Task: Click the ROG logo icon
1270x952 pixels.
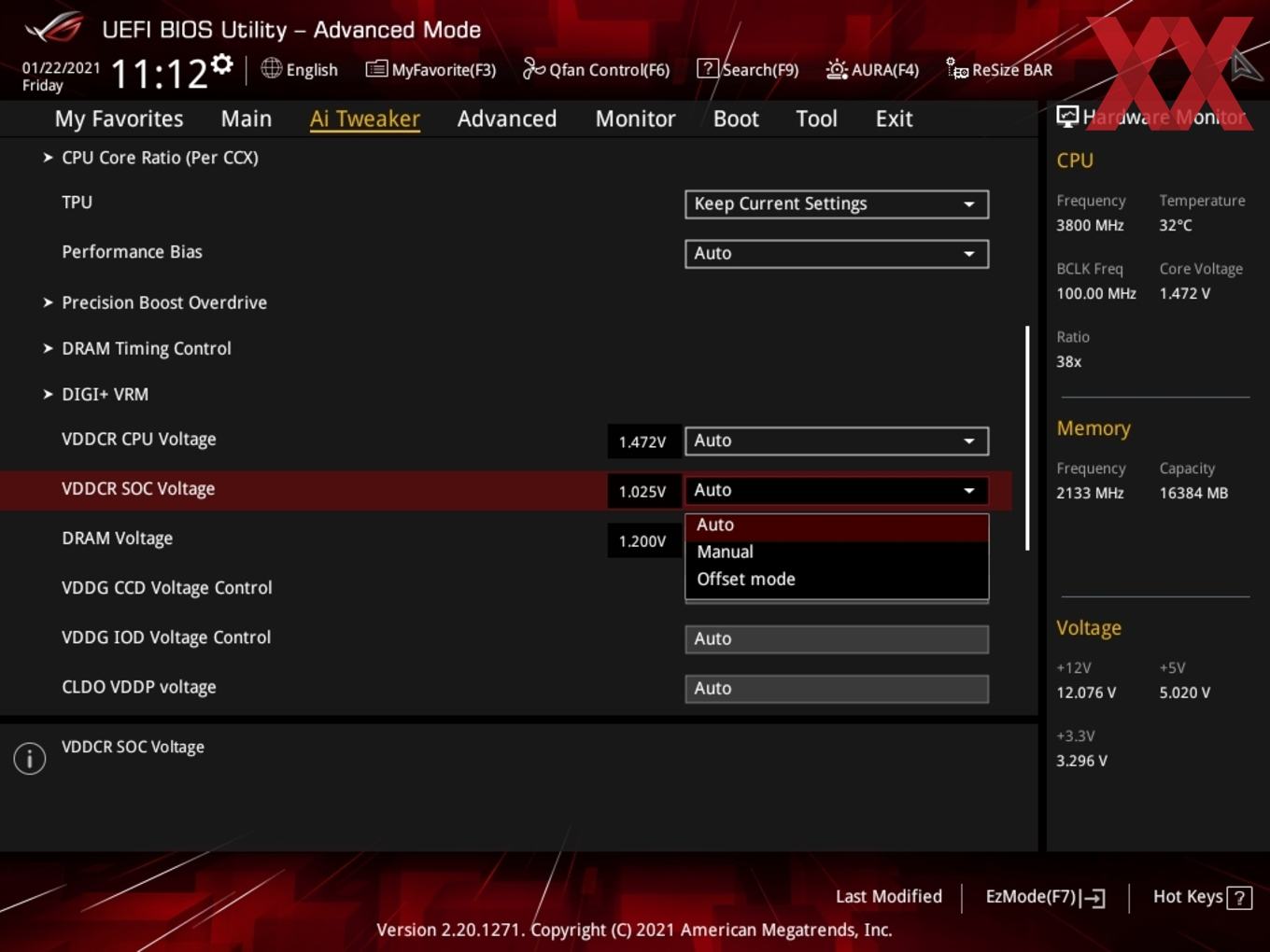Action: (54, 27)
